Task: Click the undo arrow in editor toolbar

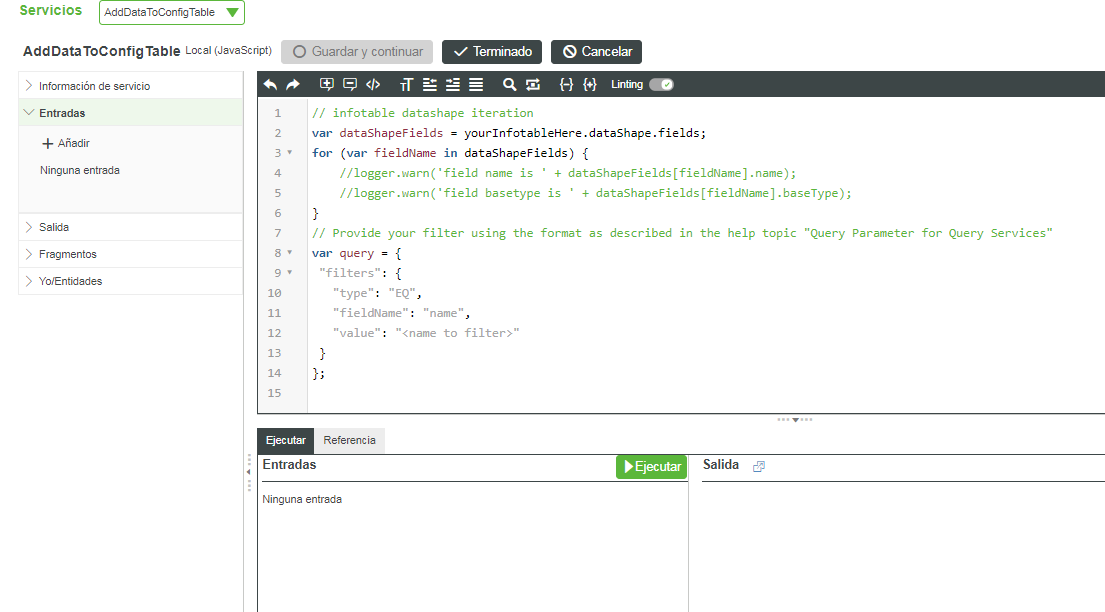Action: (270, 85)
